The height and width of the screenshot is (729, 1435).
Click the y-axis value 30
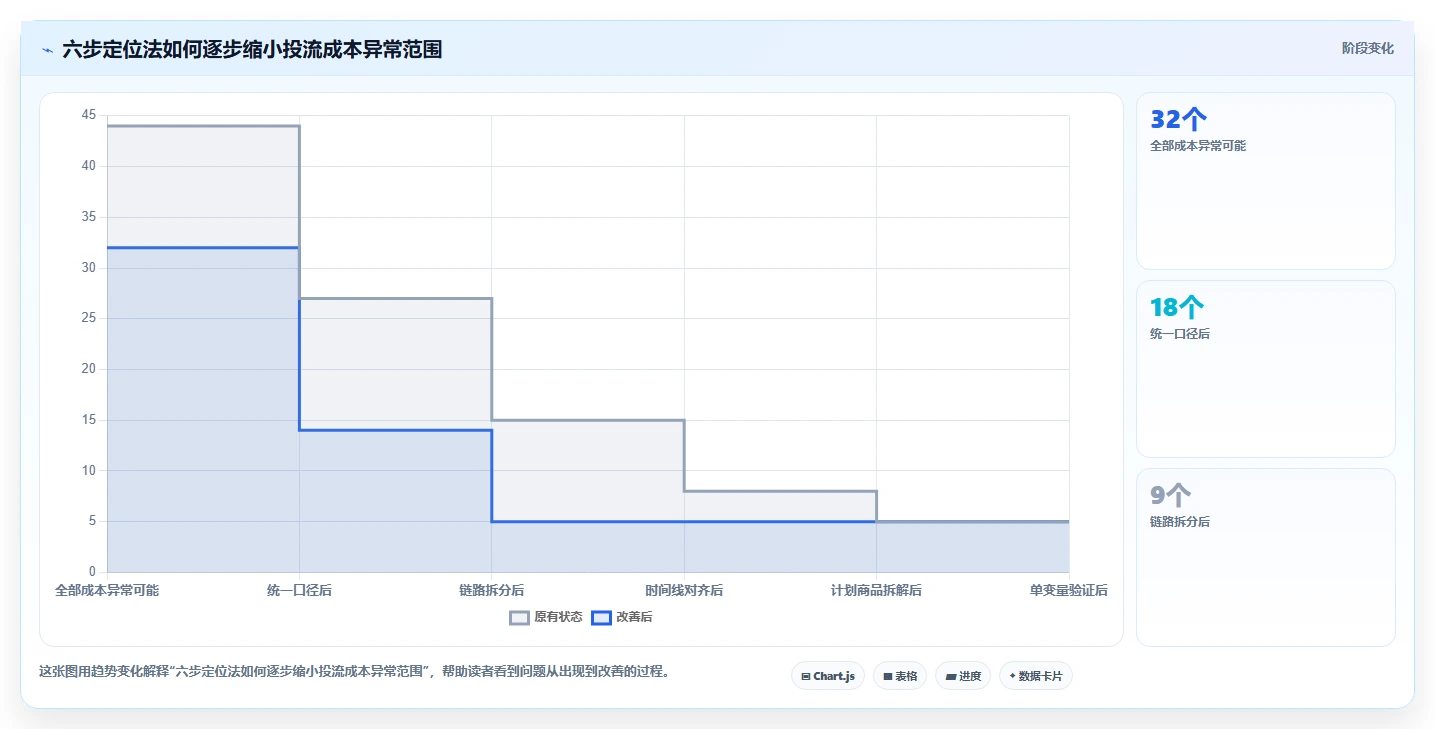89,268
